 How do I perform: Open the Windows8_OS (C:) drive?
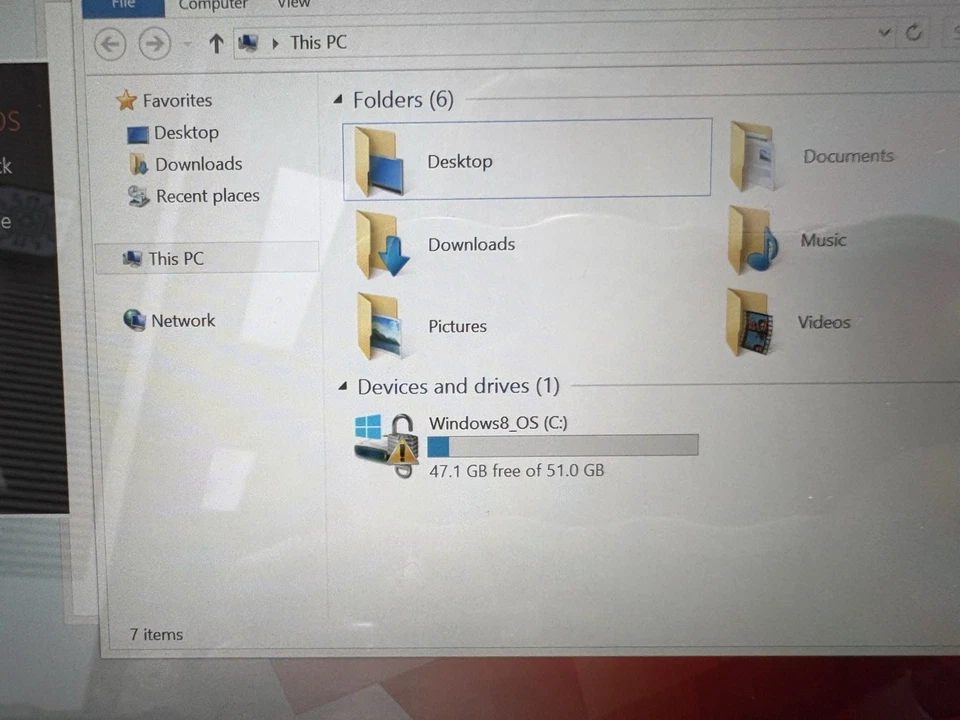coord(498,423)
